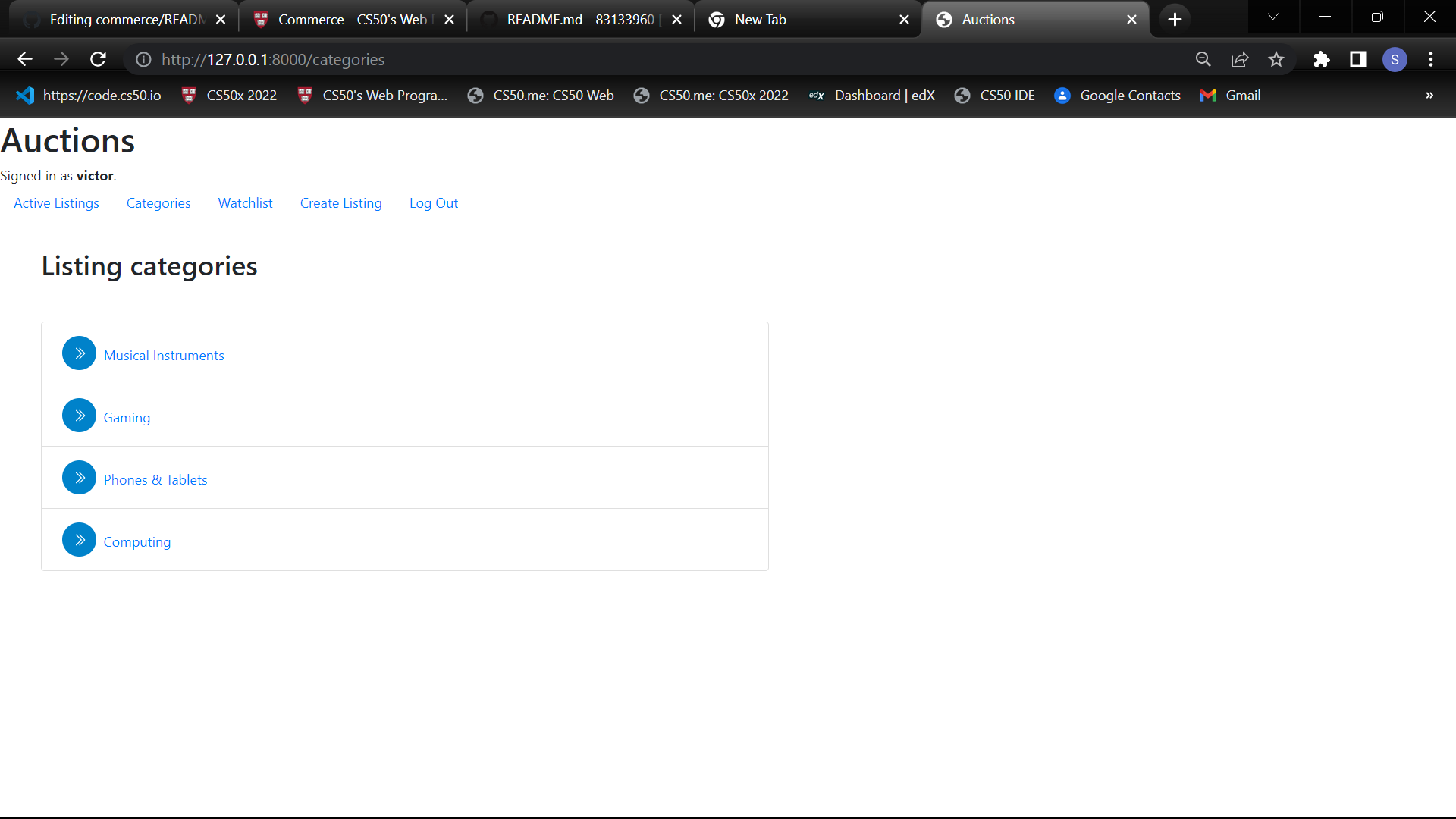Go to the Create Listing page
Screen dimensions: 1456x819
340,203
